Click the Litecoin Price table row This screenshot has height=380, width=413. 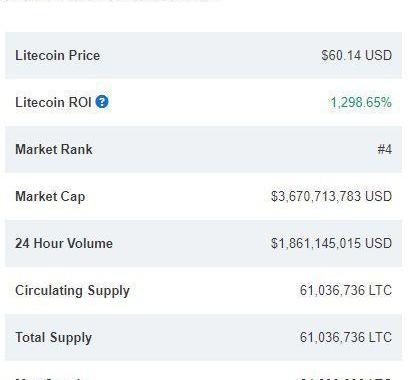click(203, 55)
